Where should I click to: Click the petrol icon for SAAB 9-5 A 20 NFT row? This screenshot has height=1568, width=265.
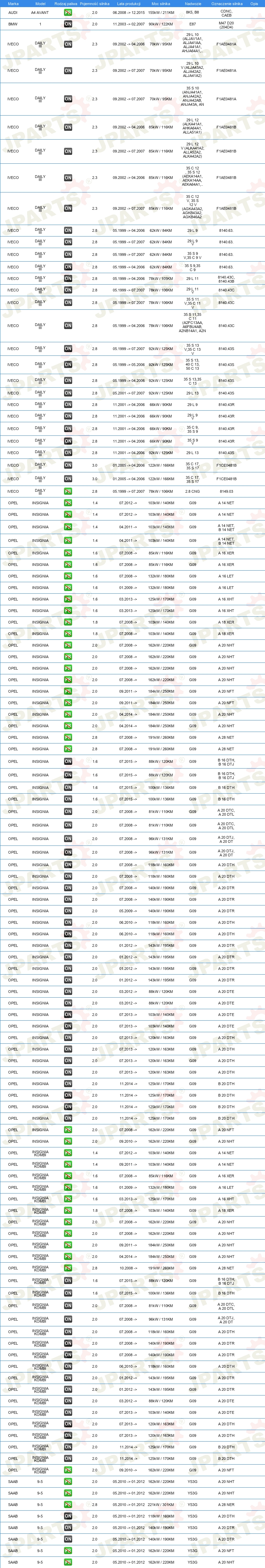click(68, 1551)
